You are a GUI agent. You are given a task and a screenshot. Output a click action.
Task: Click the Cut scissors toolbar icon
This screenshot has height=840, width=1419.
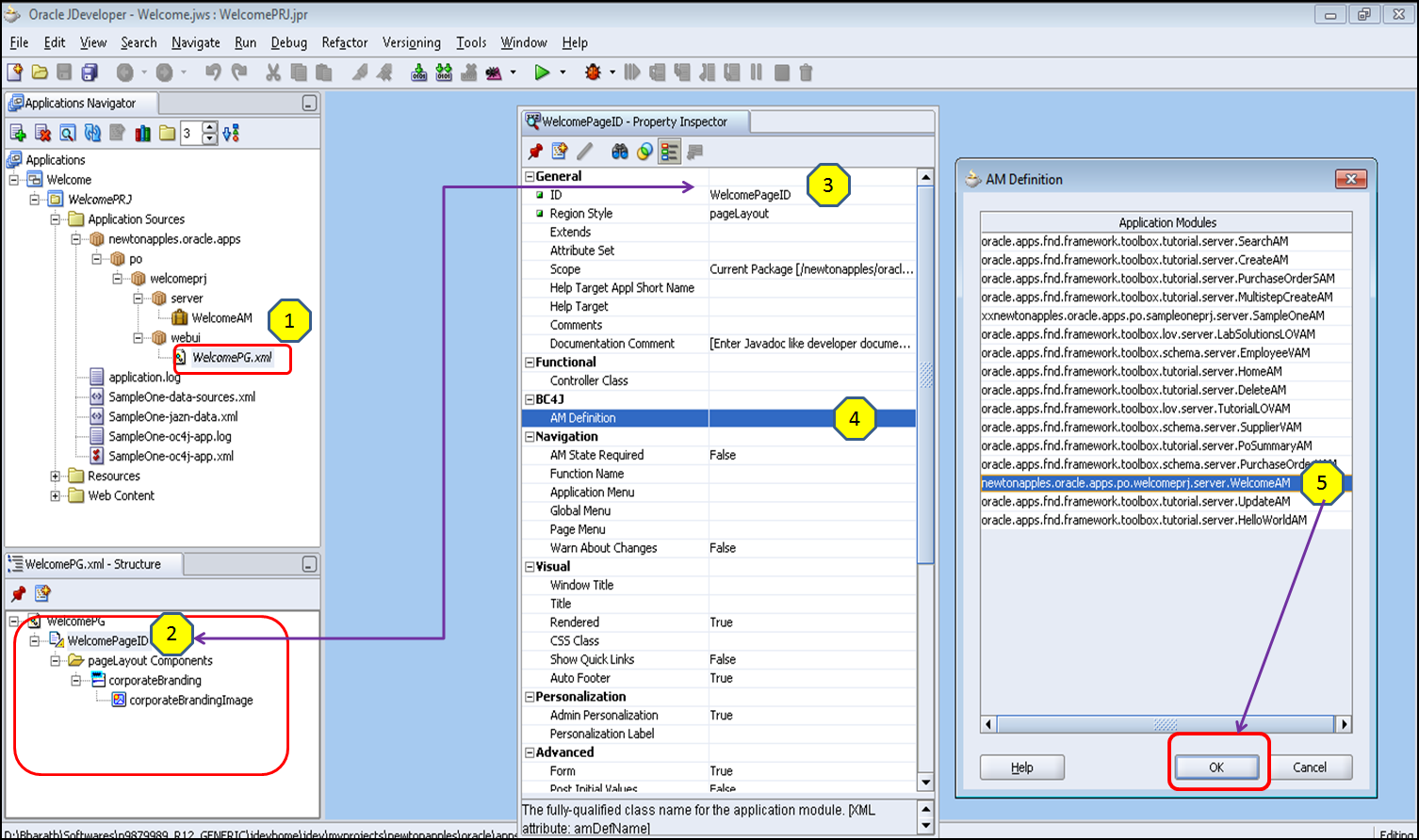[x=273, y=73]
